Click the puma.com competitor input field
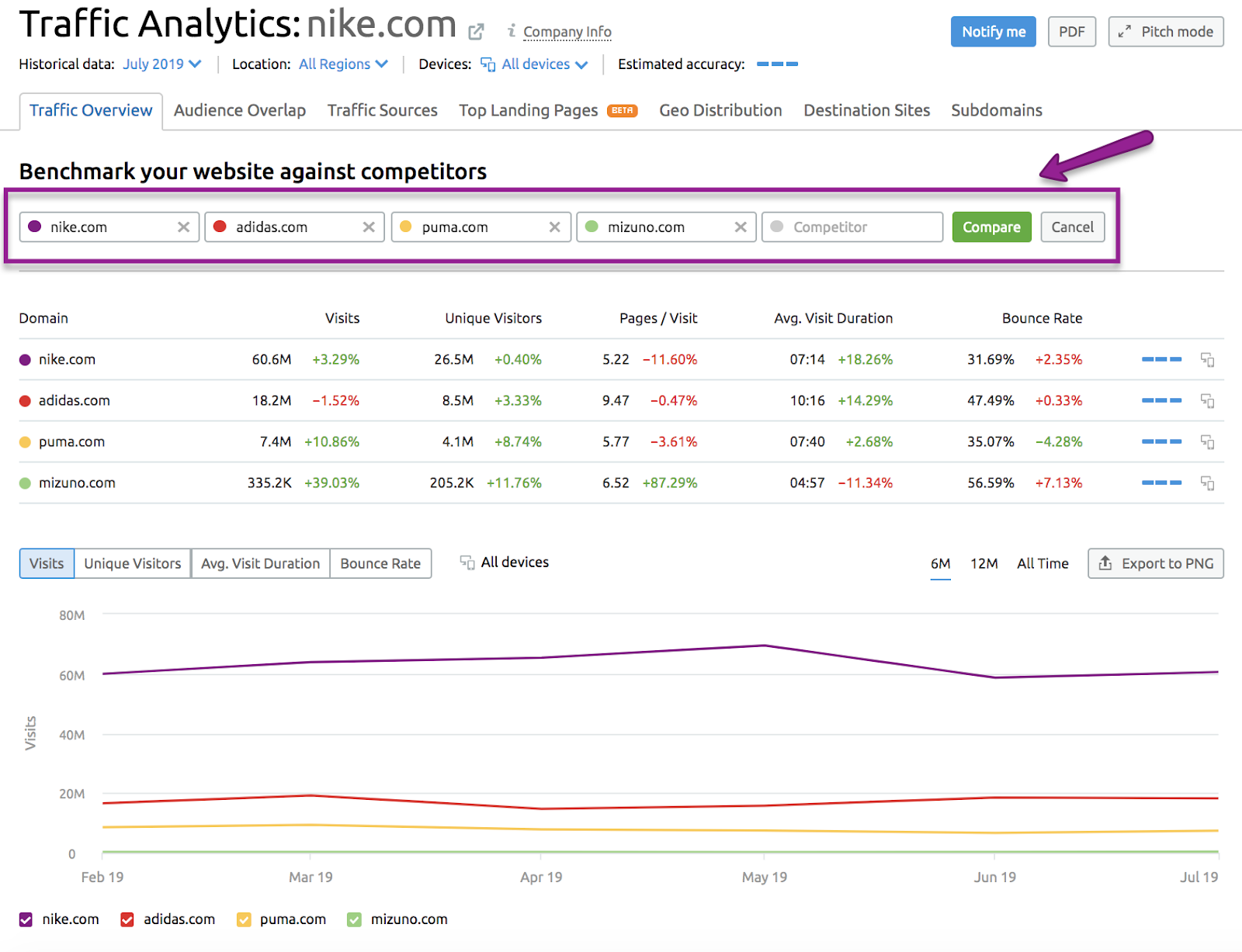Screen dimensions: 1242x952 click(x=481, y=227)
